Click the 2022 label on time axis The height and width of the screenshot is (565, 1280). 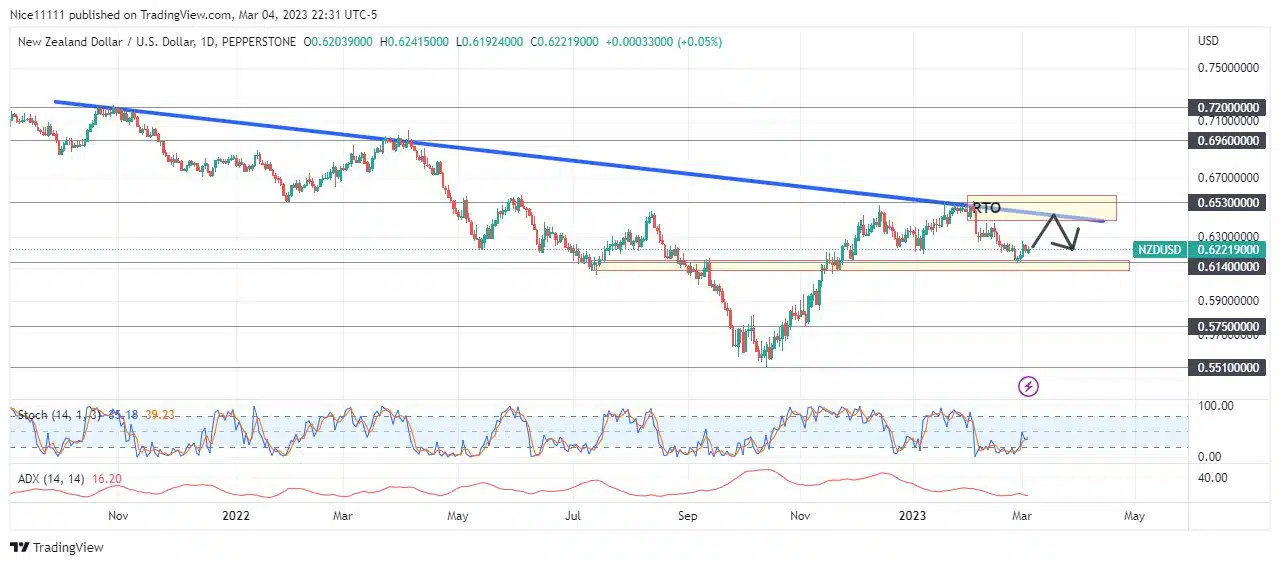tap(236, 516)
